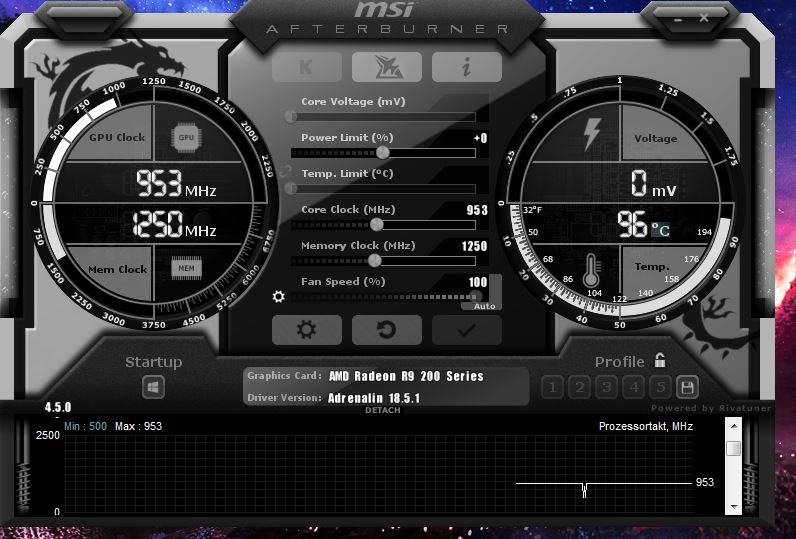Click the Min : 500 graph readout

(x=85, y=426)
